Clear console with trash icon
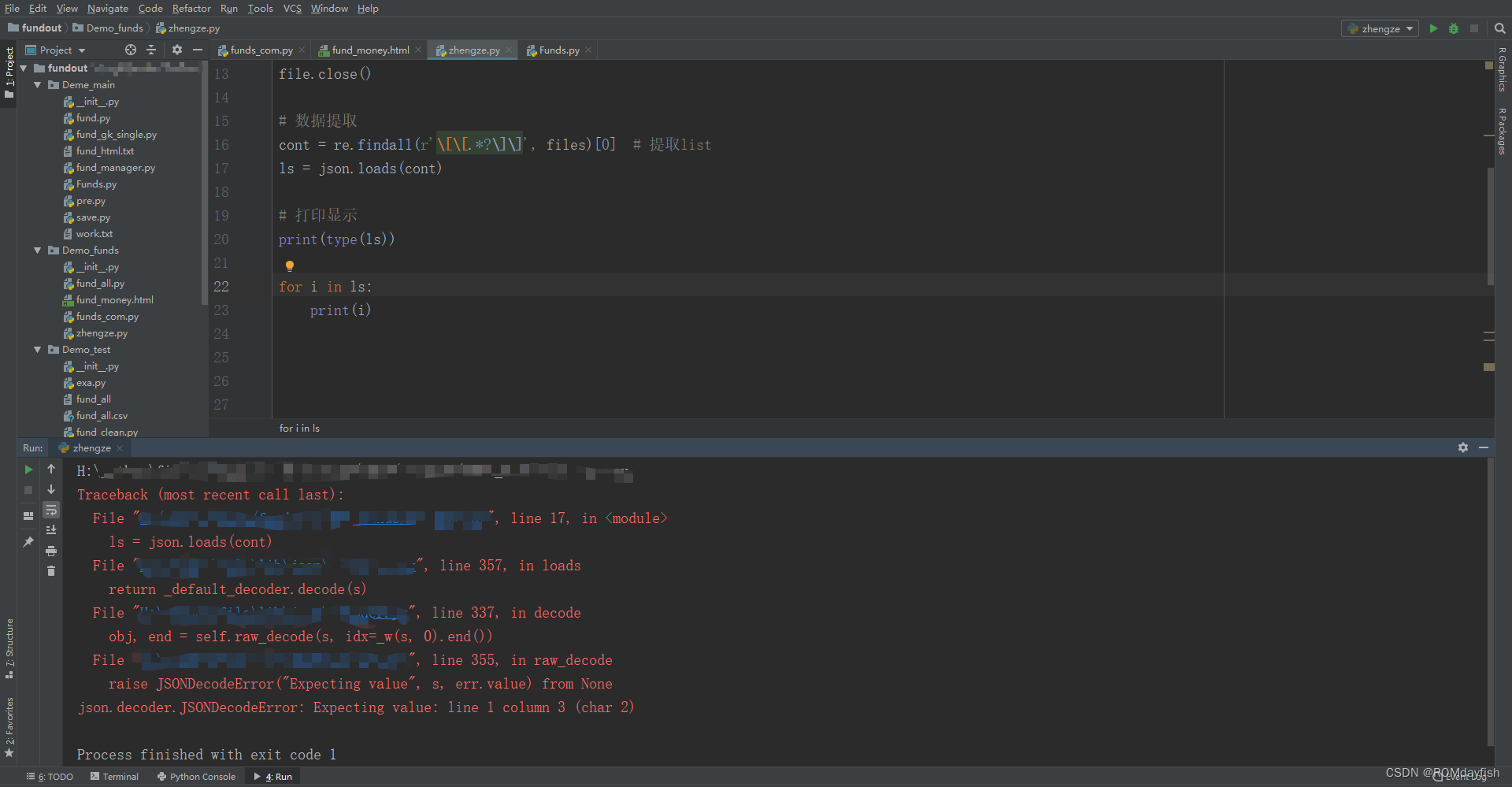 51,571
